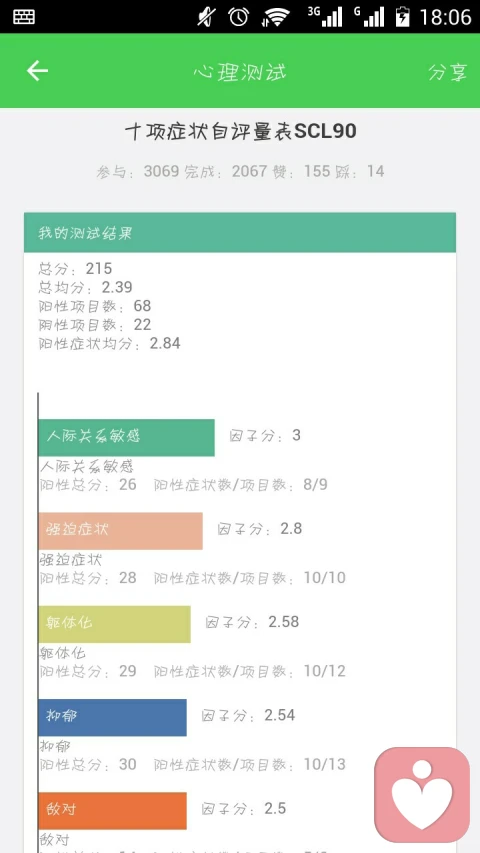The height and width of the screenshot is (853, 480).
Task: Open the keyboard icon in status bar
Action: [x=24, y=16]
